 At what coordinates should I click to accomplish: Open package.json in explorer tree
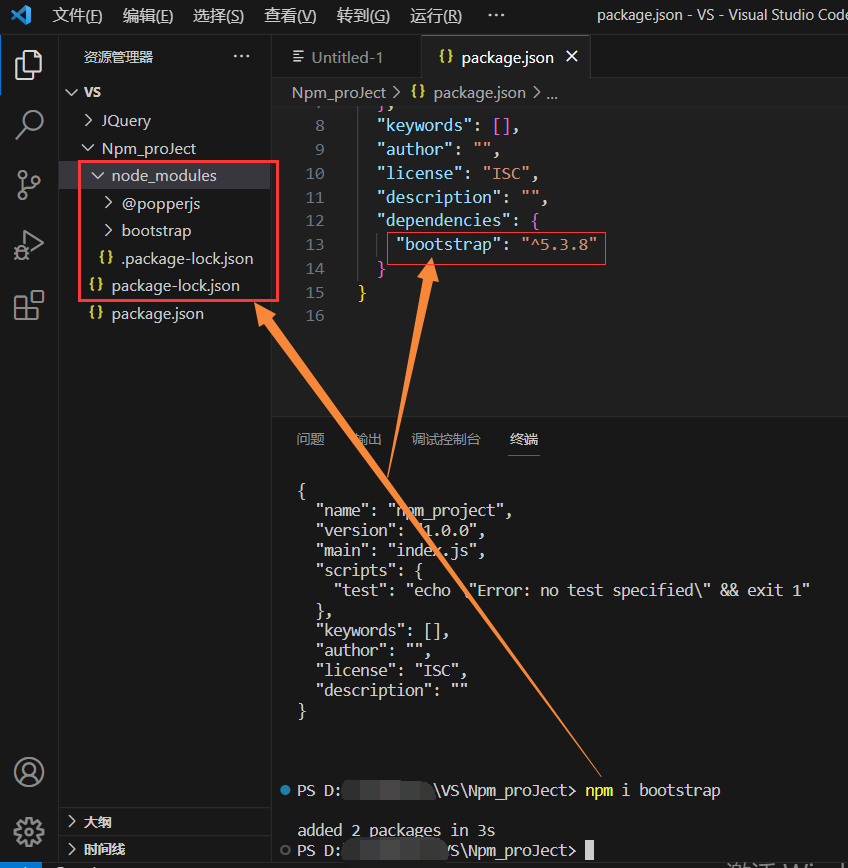click(x=158, y=313)
